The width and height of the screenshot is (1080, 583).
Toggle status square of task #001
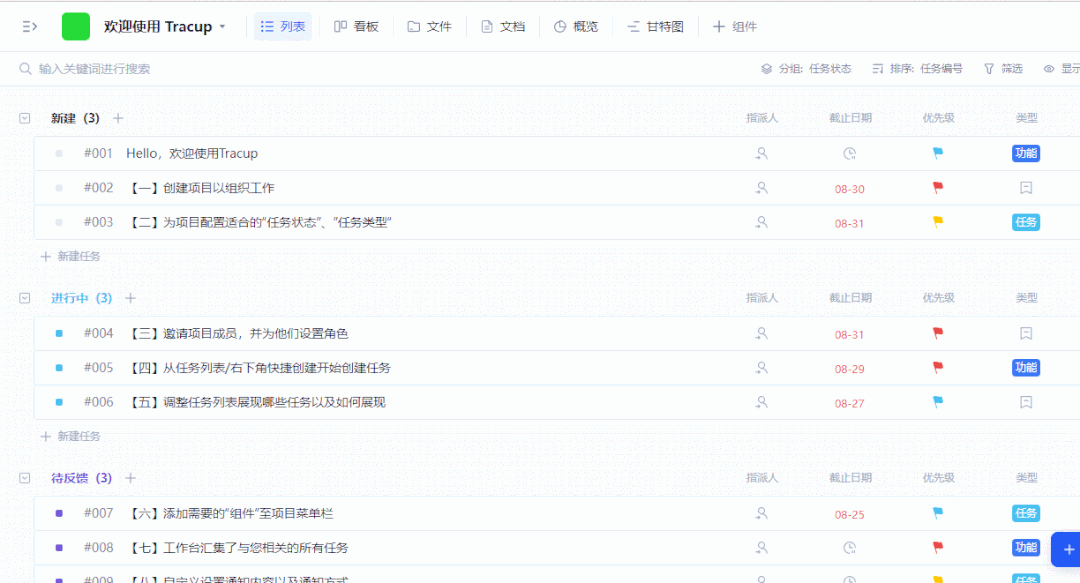[x=59, y=154]
